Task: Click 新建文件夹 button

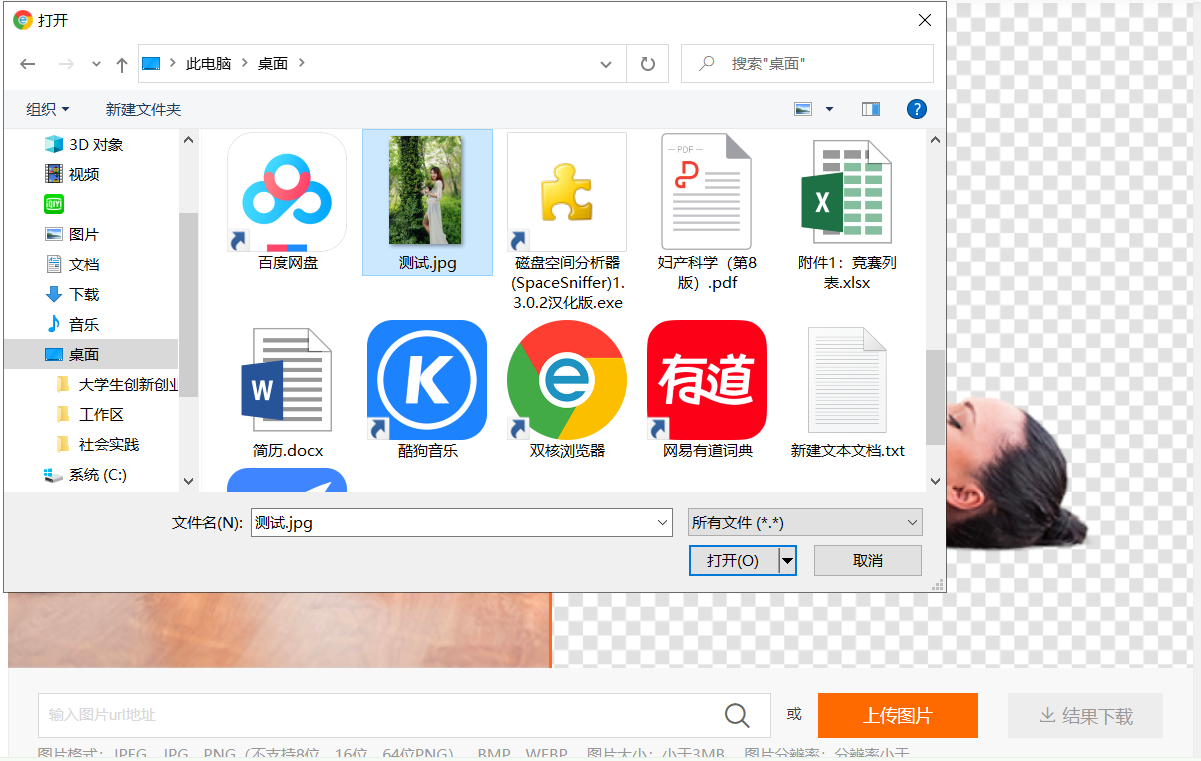Action: tap(143, 109)
